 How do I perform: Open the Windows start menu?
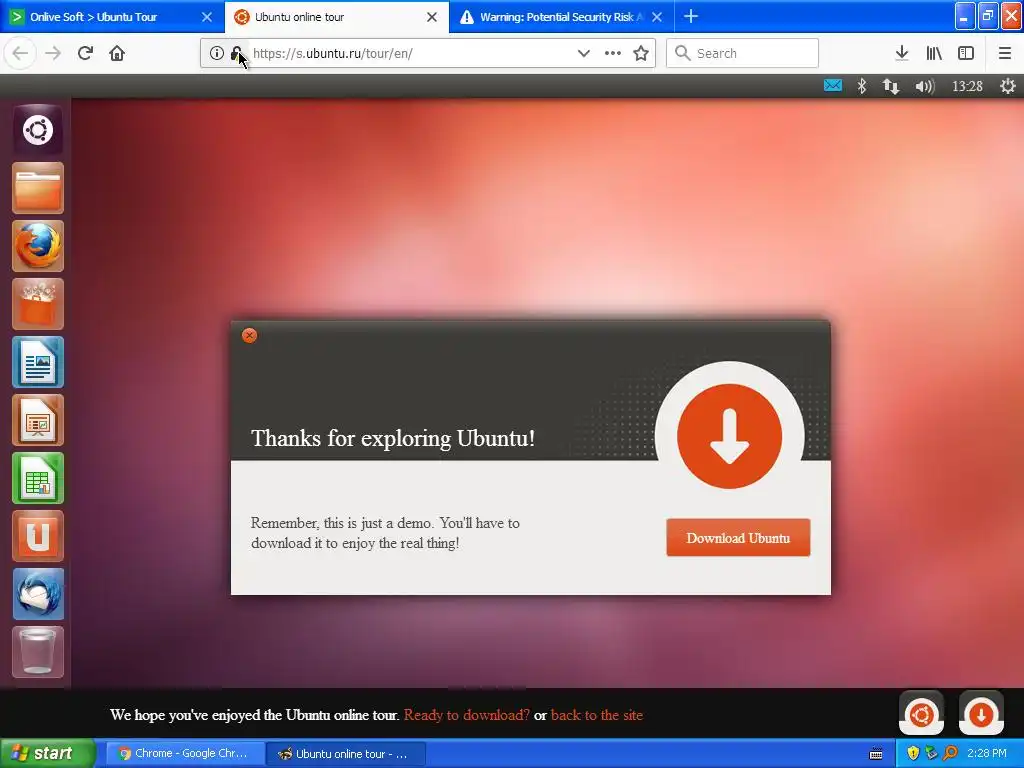47,754
